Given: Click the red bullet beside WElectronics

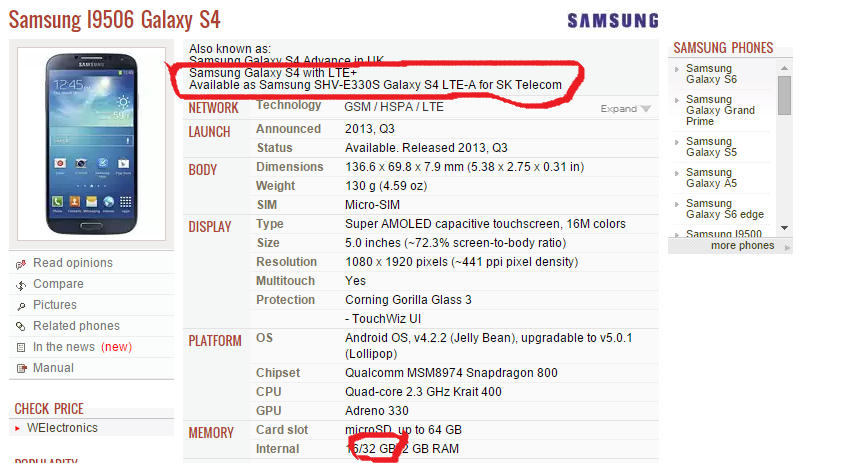Looking at the screenshot, I should [x=17, y=428].
